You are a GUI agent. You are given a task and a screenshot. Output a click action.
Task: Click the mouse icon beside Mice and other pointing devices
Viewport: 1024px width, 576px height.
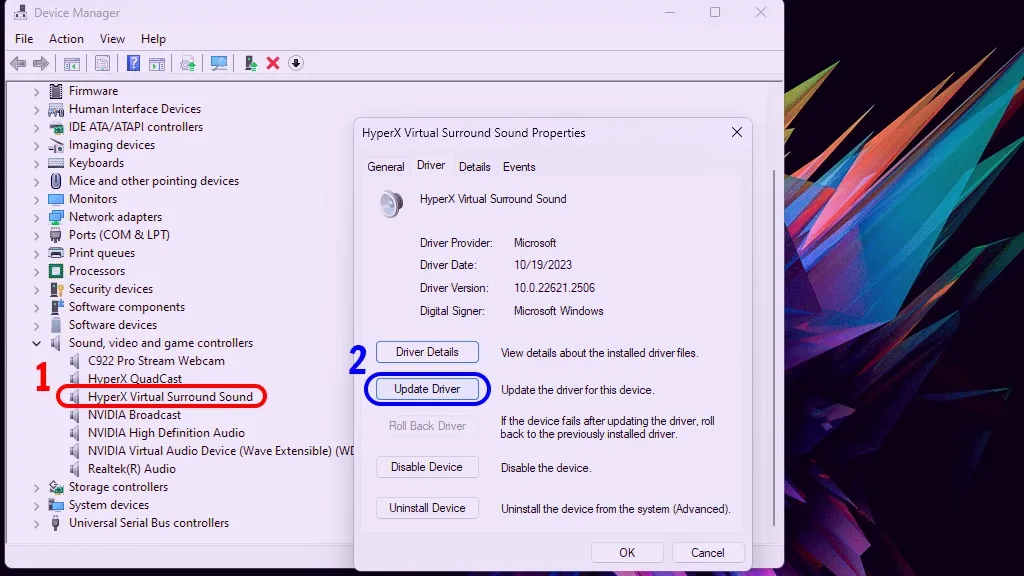tap(56, 181)
